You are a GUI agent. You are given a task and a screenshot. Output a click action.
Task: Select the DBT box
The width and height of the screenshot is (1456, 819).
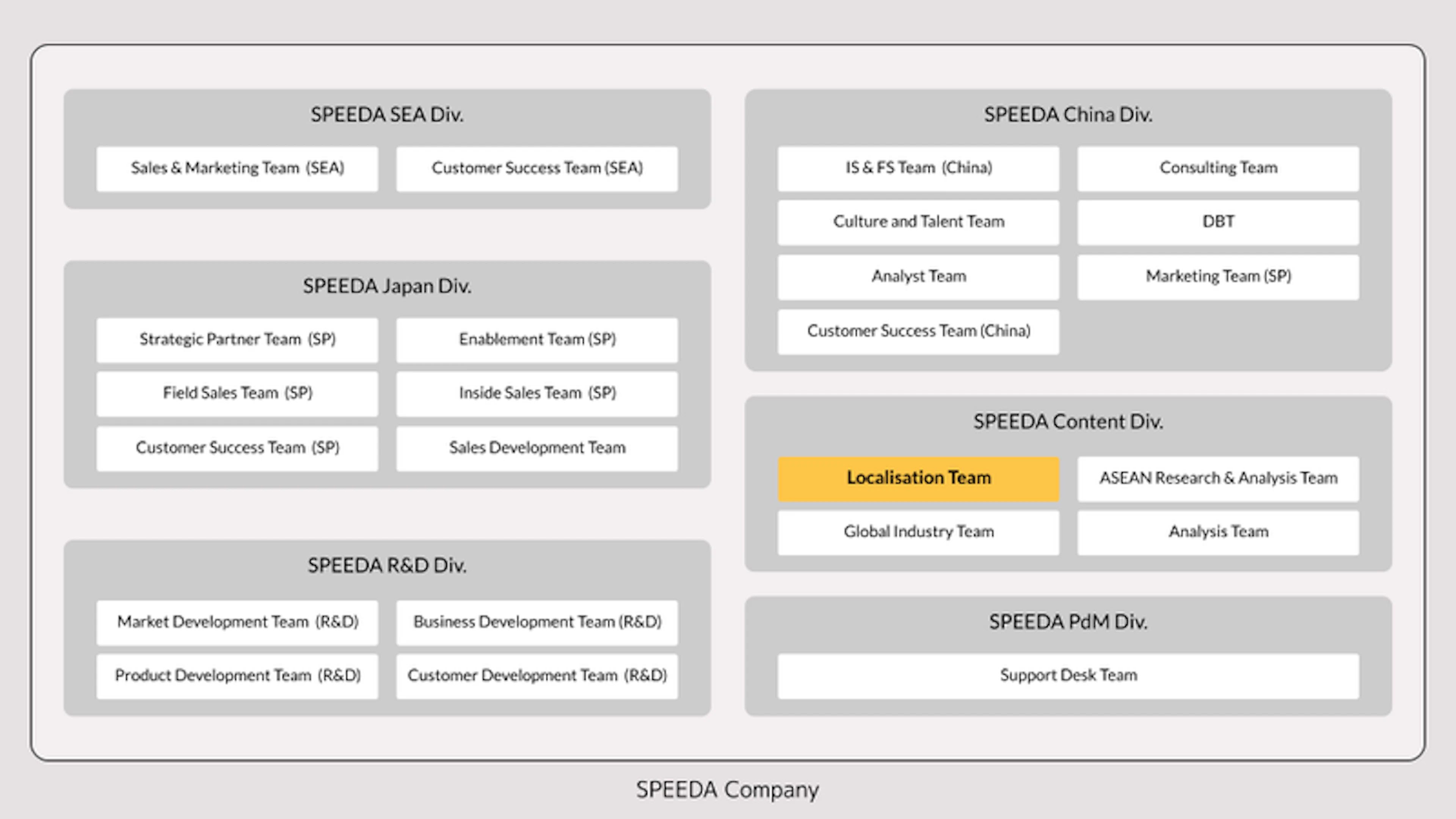tap(1218, 223)
